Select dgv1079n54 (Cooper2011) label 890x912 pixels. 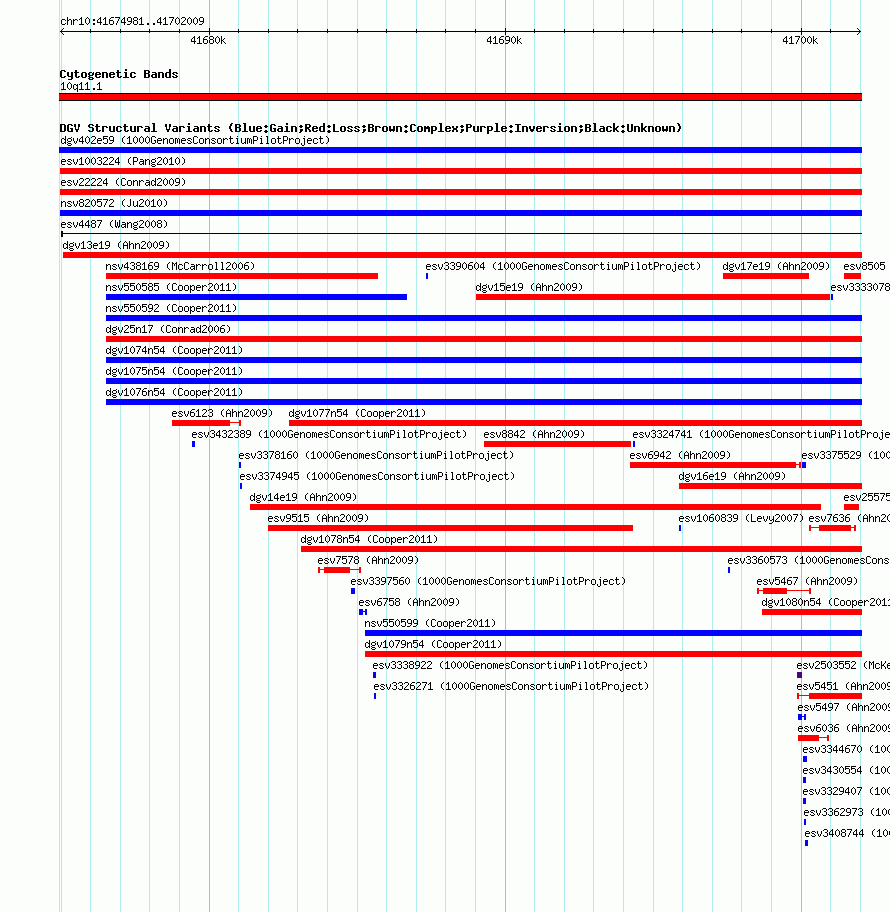[x=433, y=643]
